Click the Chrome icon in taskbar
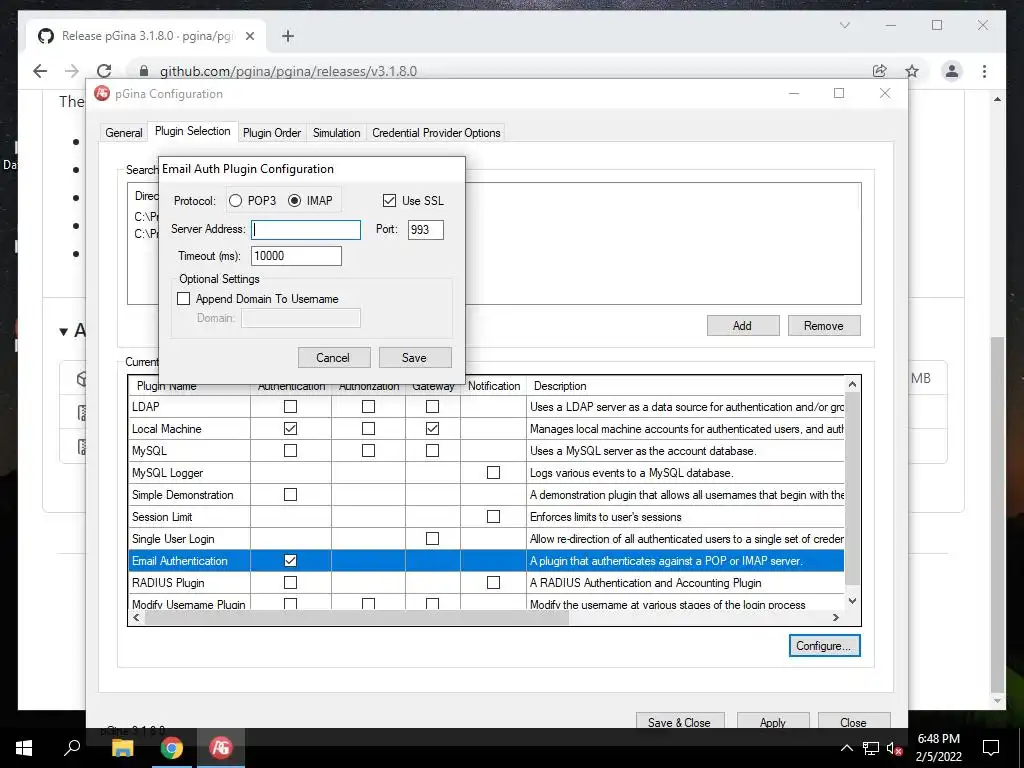 172,748
